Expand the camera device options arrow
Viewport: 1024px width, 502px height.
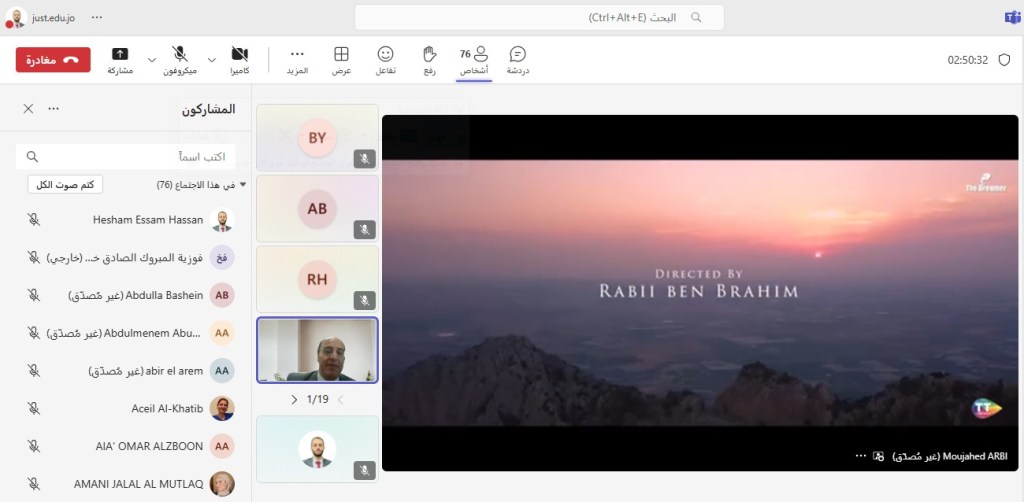(212, 60)
